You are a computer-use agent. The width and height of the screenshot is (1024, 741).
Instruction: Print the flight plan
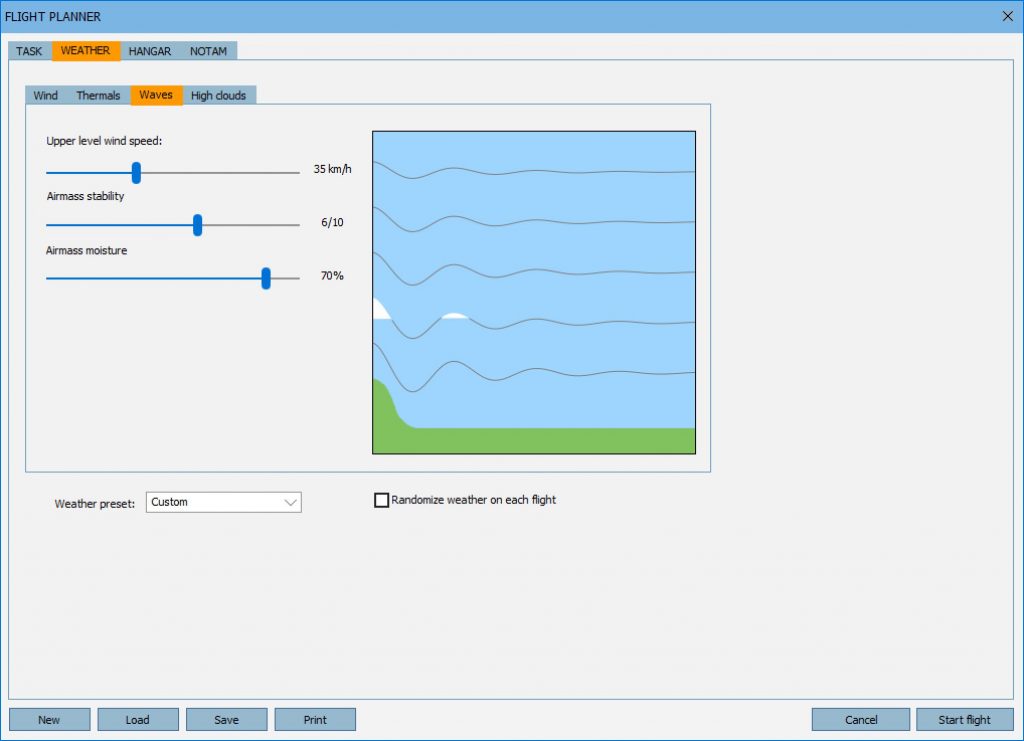pos(315,720)
